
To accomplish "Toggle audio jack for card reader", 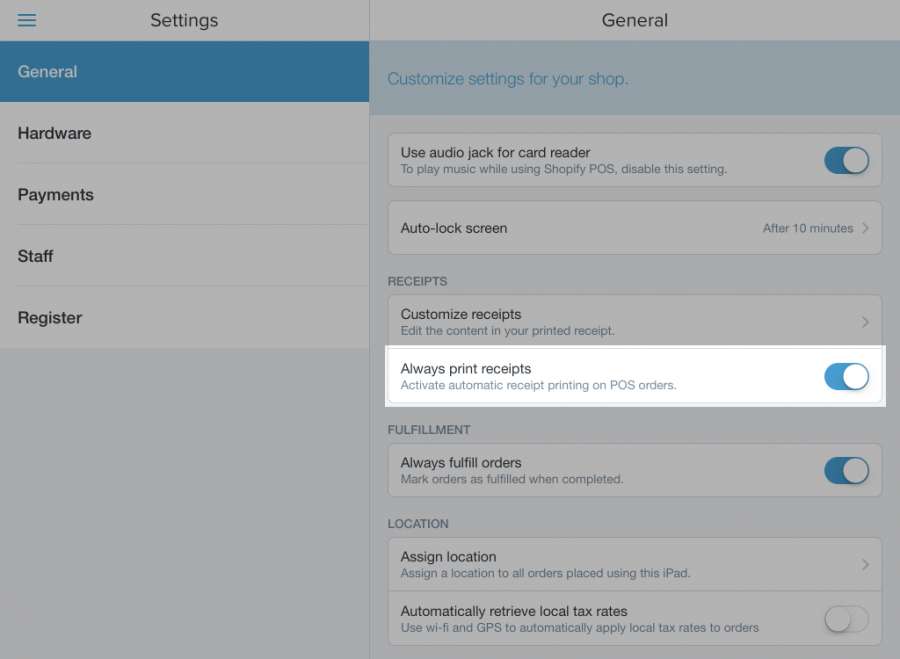I will [x=847, y=160].
